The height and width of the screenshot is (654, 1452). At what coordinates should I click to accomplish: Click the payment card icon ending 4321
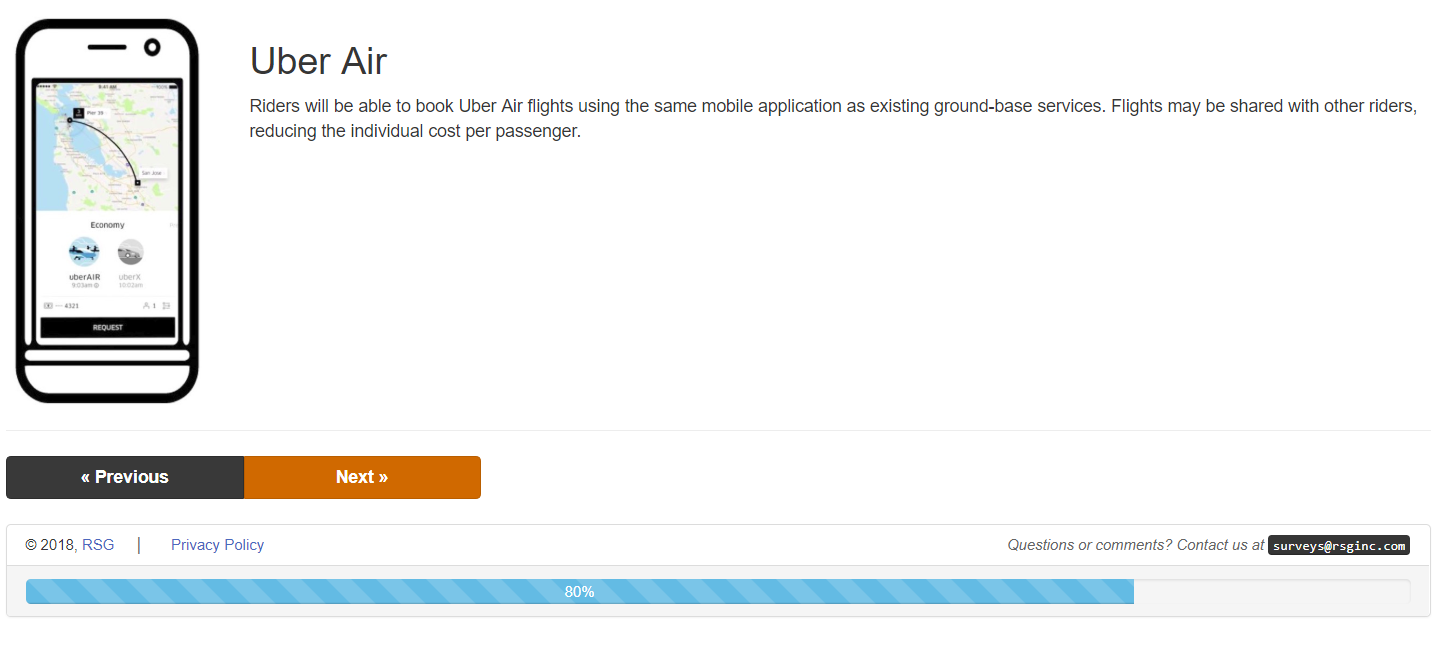[48, 305]
